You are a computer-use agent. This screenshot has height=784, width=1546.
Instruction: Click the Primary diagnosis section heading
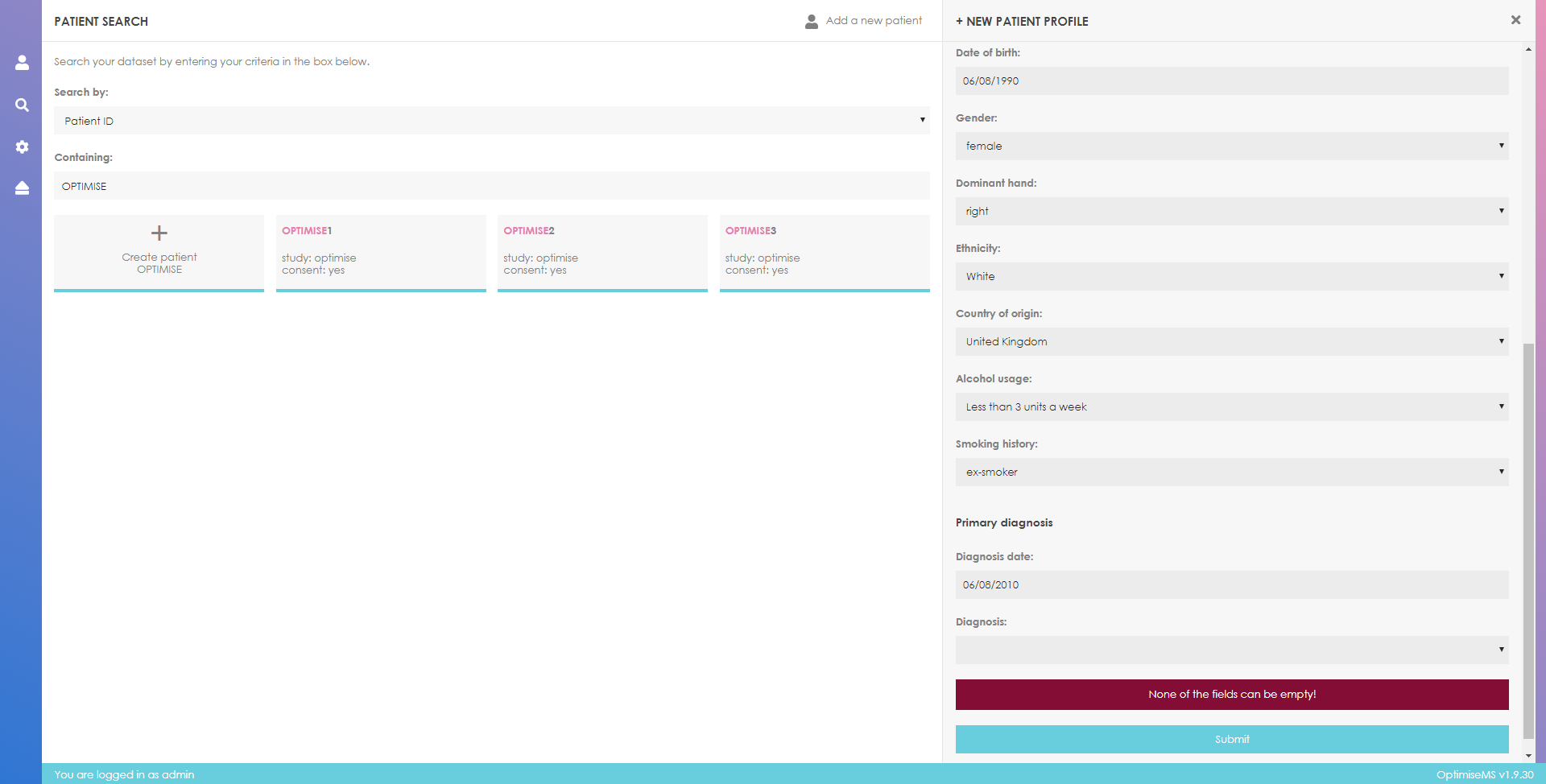pyautogui.click(x=1004, y=523)
